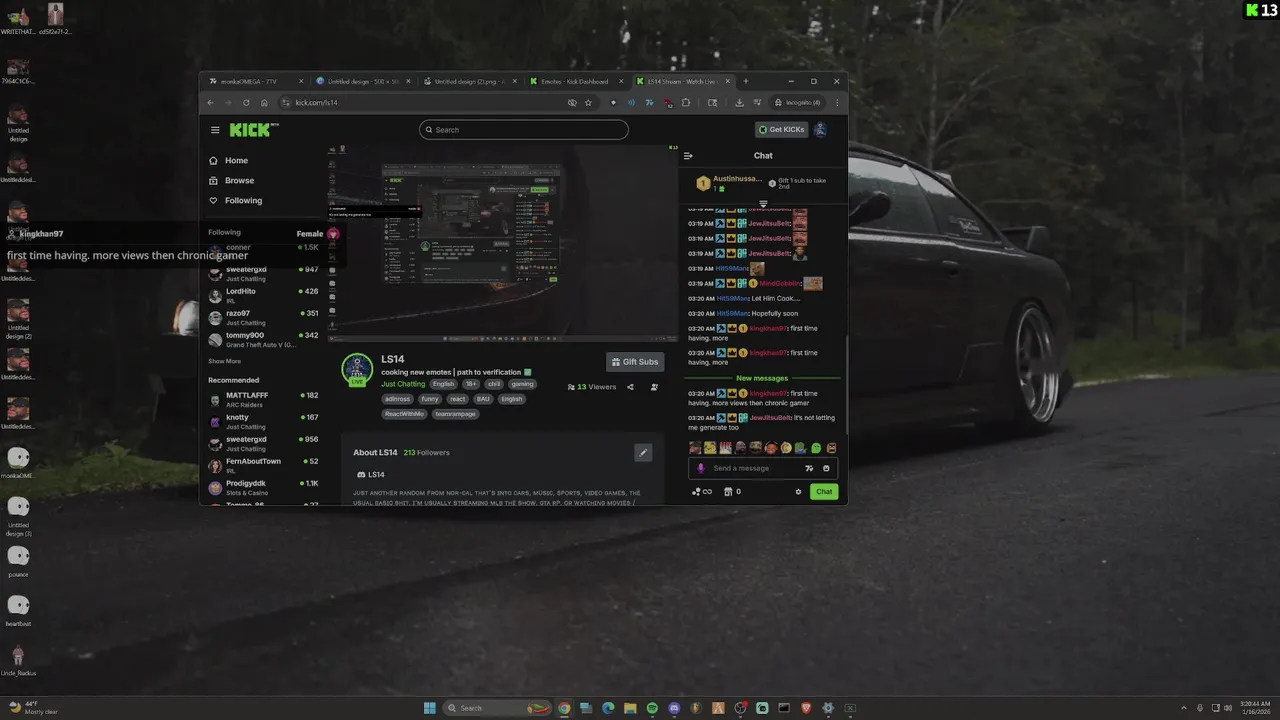
Task: Open LordHito channel in Following
Action: click(x=263, y=295)
